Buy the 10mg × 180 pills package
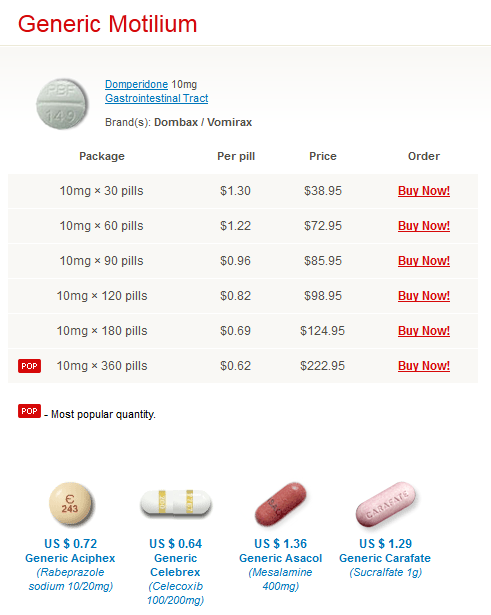This screenshot has width=491, height=615. [x=424, y=331]
